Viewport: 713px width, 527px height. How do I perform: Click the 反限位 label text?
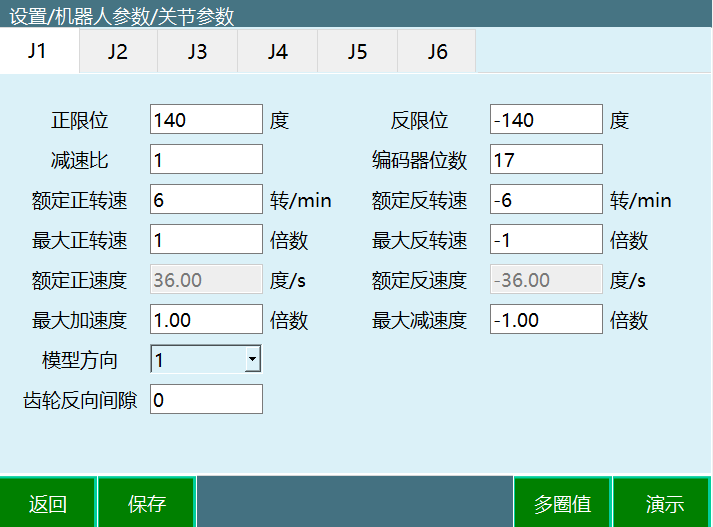[x=419, y=121]
